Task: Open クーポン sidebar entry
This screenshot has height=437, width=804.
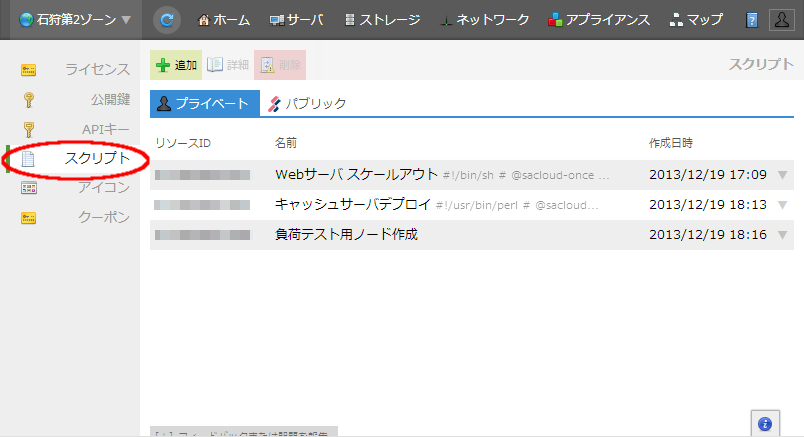Action: [x=104, y=218]
